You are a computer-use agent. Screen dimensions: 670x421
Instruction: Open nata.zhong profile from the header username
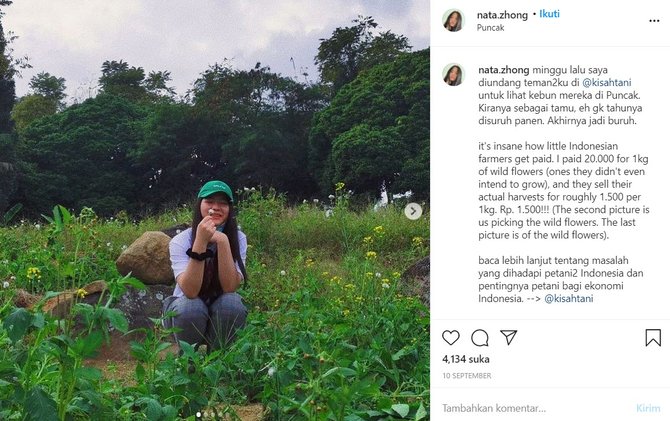click(502, 14)
